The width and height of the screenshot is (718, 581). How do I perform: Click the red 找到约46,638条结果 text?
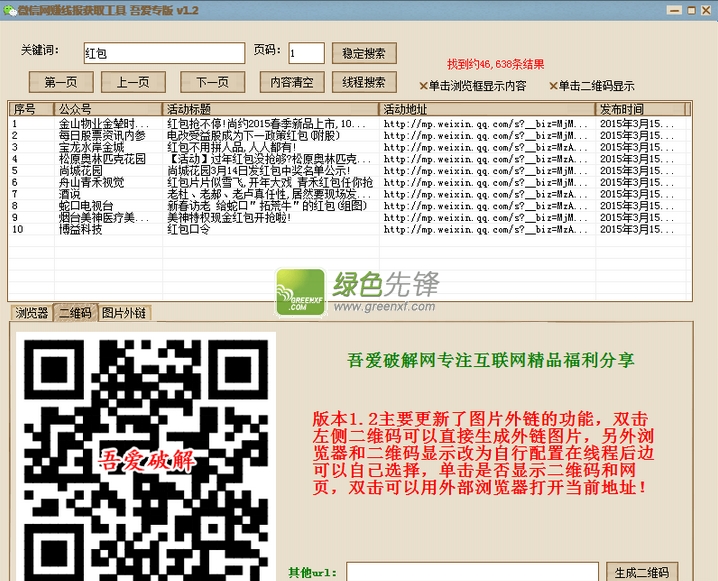point(495,64)
